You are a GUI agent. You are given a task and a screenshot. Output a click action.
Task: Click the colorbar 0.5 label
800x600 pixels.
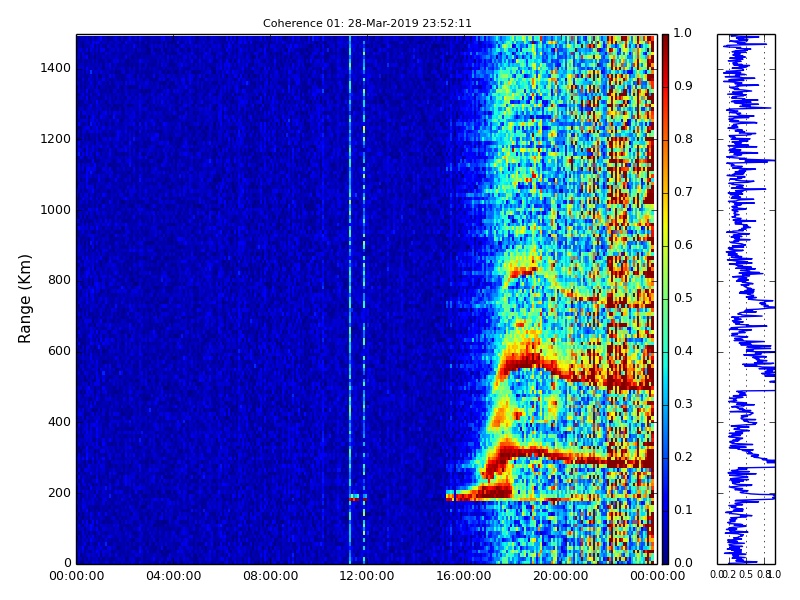[x=683, y=298]
